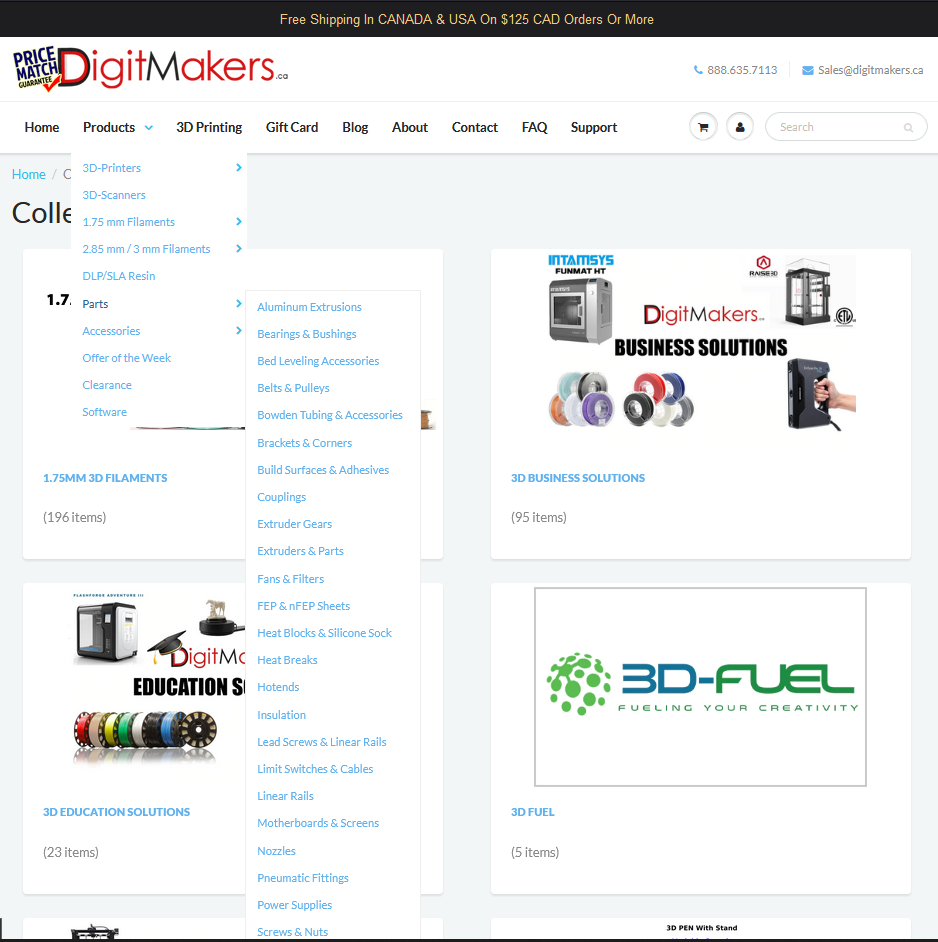Viewport: 938px width, 942px height.
Task: Choose Screws & Nuts
Action: pyautogui.click(x=293, y=932)
